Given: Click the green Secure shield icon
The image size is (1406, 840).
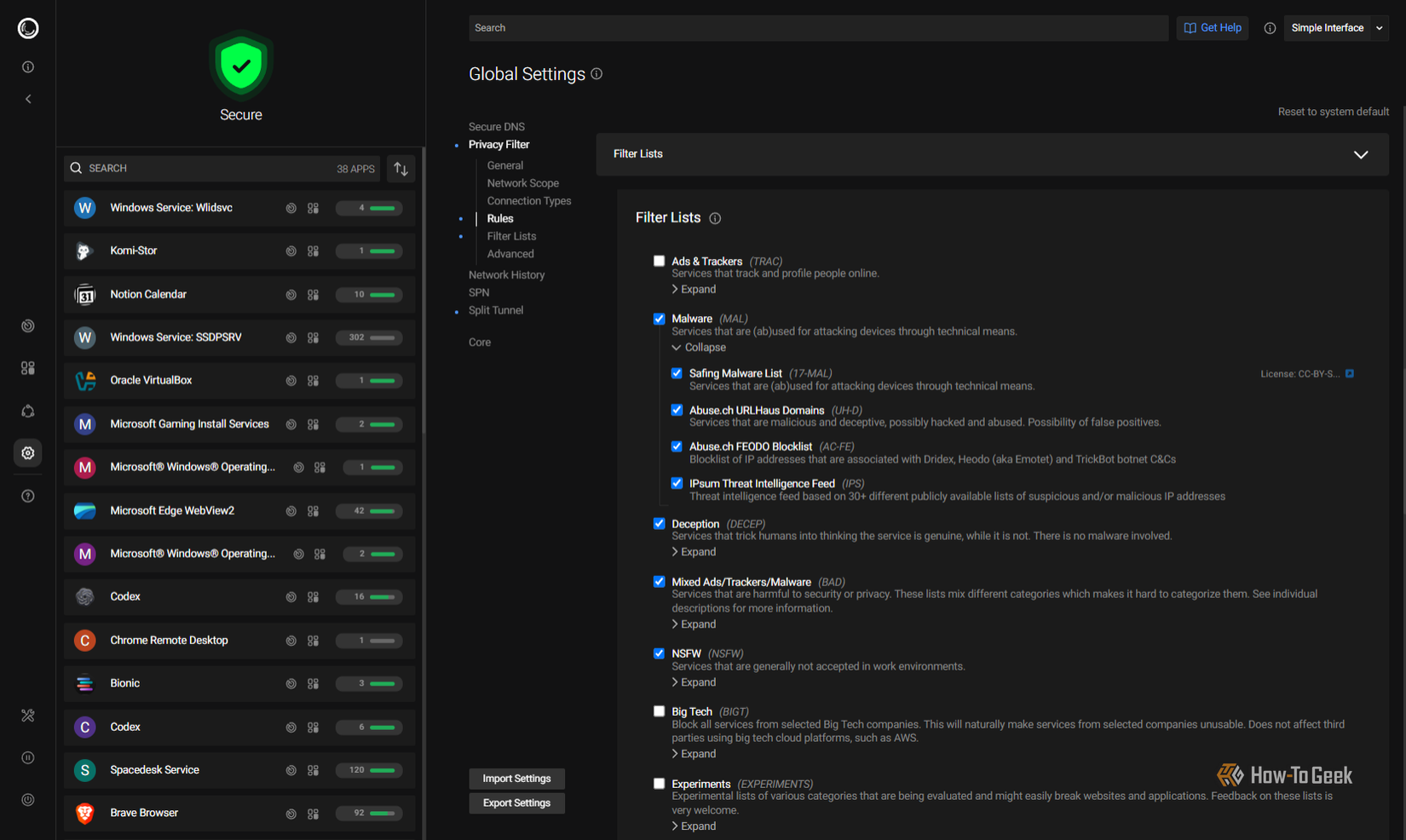Looking at the screenshot, I should click(241, 66).
